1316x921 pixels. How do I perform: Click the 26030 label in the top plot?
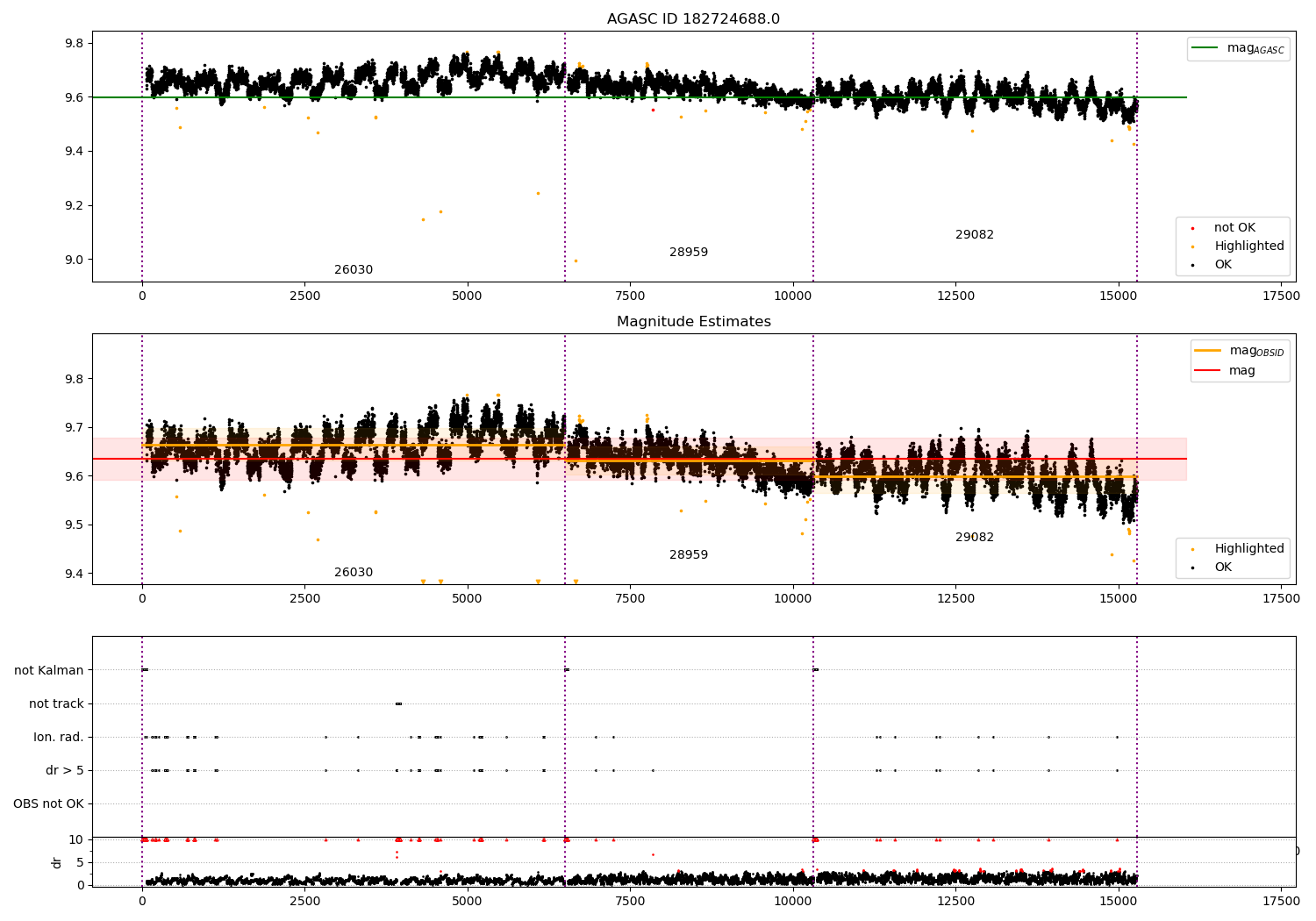tap(354, 270)
